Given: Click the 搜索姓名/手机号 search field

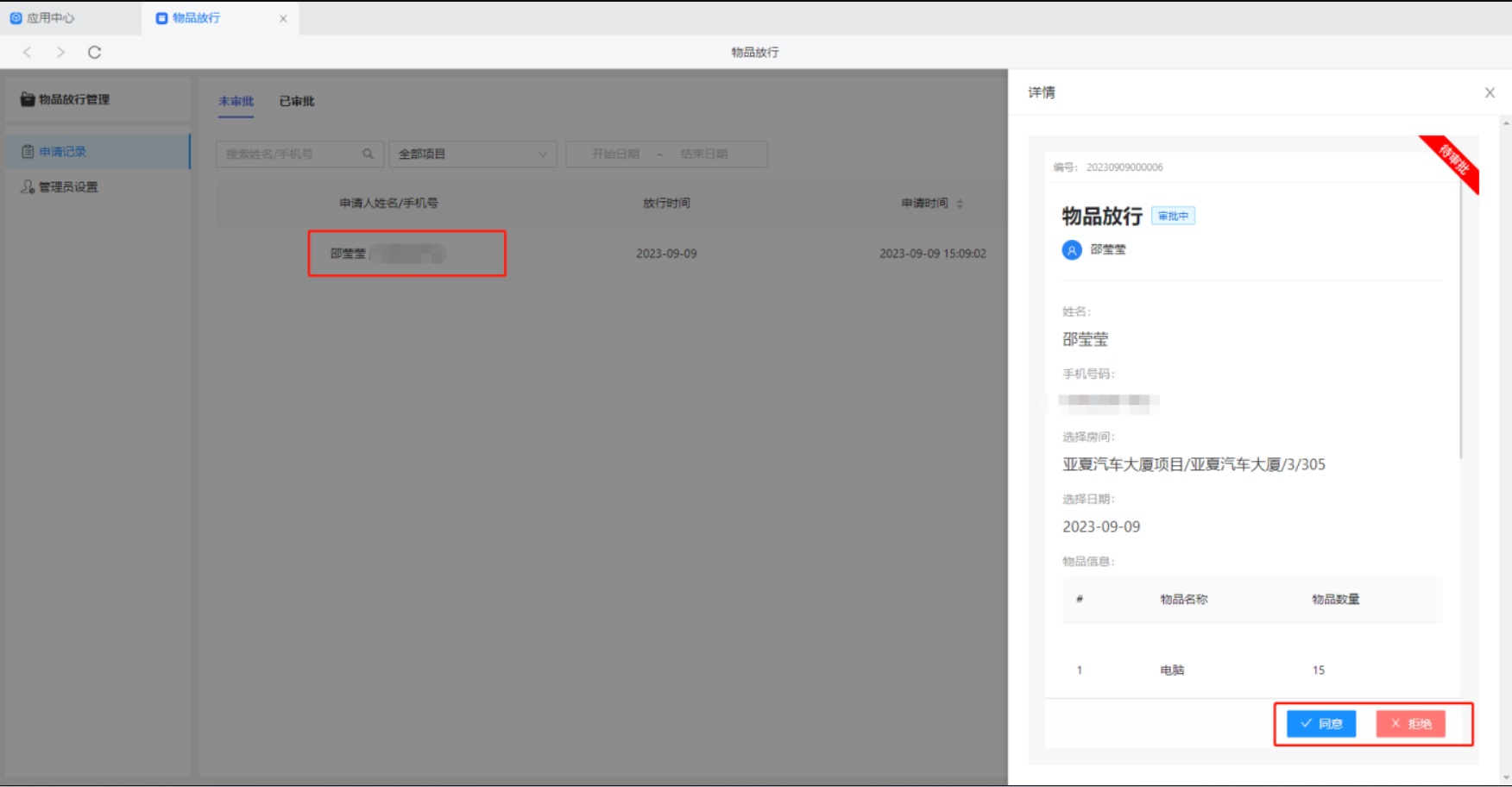Looking at the screenshot, I should point(289,154).
